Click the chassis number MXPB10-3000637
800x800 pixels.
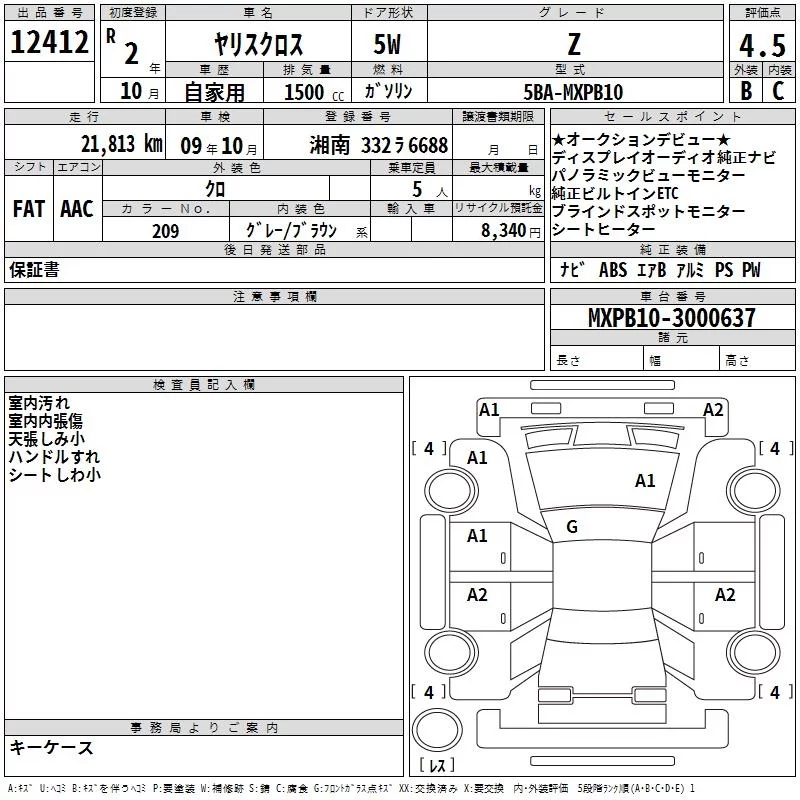(x=672, y=319)
